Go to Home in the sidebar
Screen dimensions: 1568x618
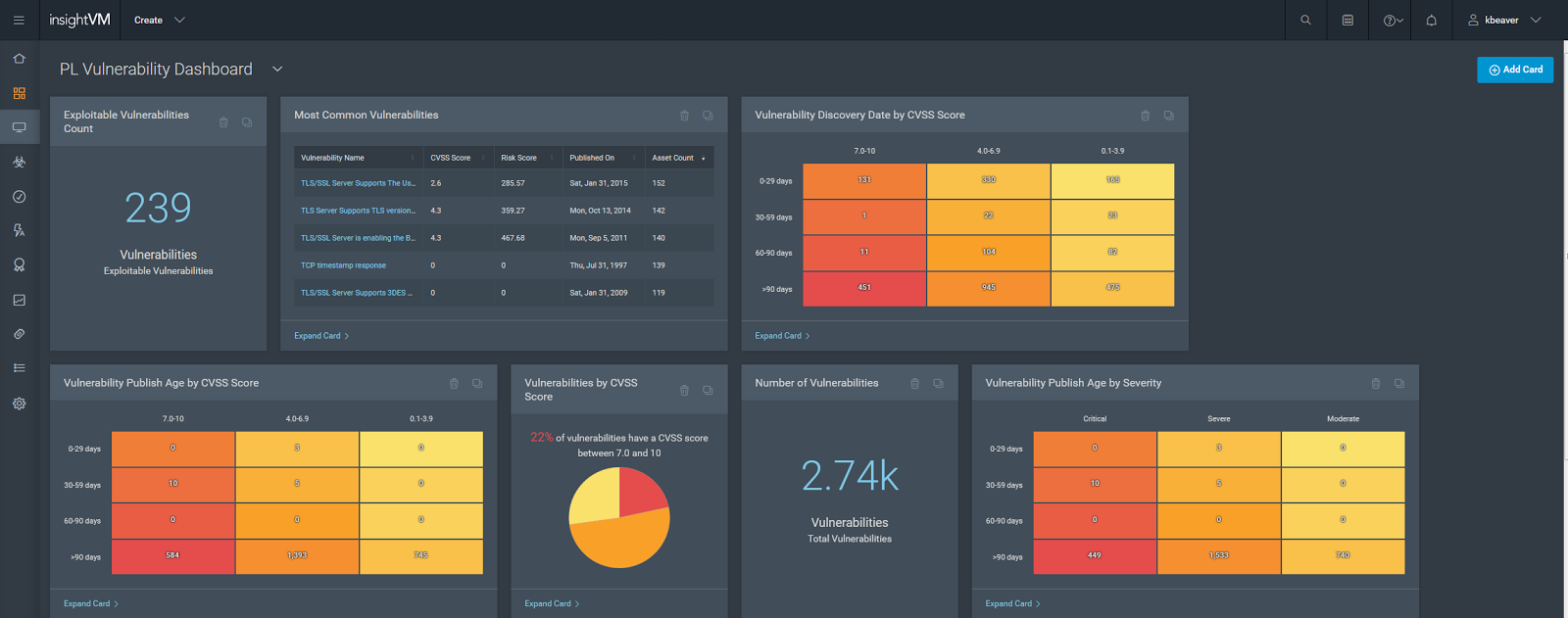tap(19, 59)
